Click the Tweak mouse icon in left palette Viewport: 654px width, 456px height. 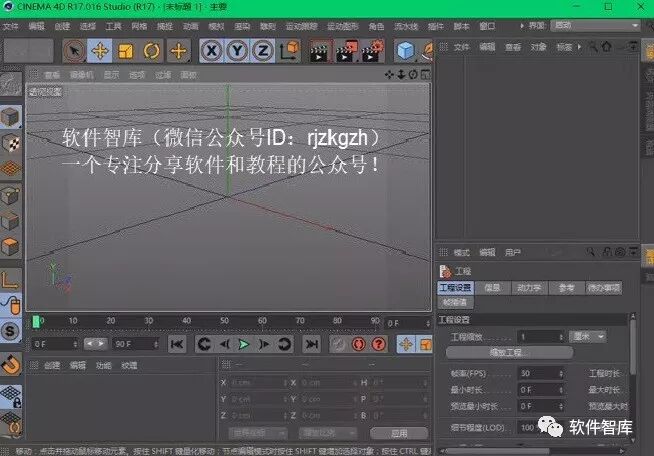pos(12,305)
